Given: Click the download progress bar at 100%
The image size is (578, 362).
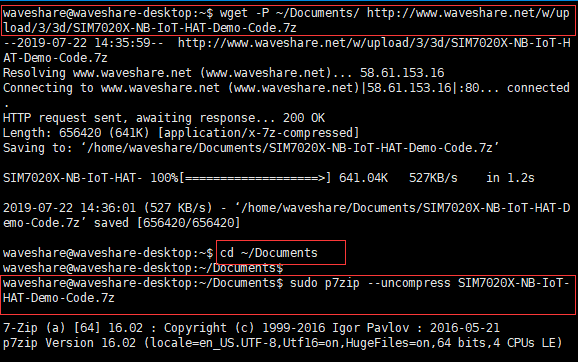Looking at the screenshot, I should (x=255, y=178).
